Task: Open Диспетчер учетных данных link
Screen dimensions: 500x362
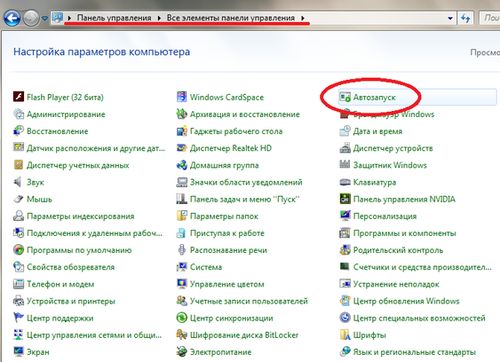Action: coord(78,165)
